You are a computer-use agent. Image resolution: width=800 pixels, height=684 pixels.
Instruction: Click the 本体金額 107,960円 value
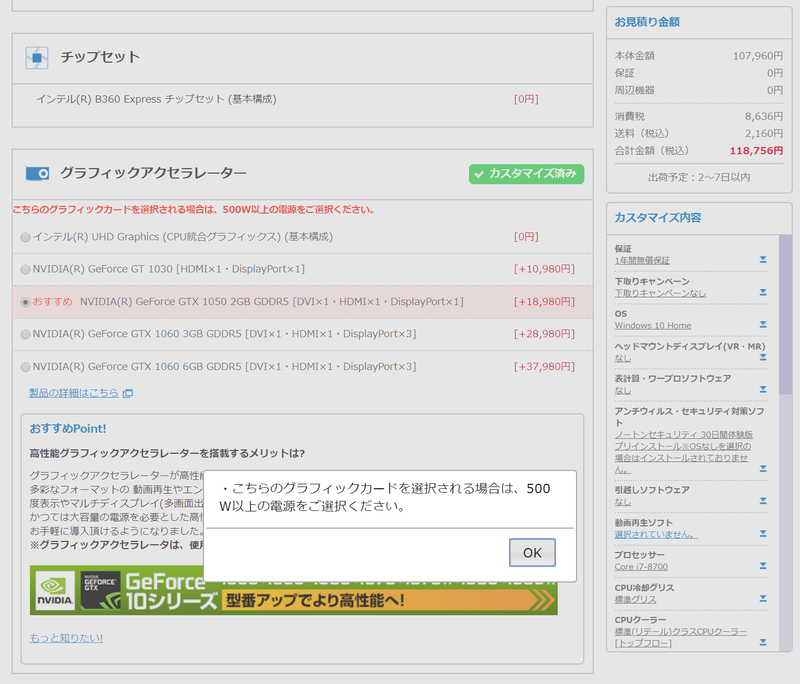tap(758, 56)
